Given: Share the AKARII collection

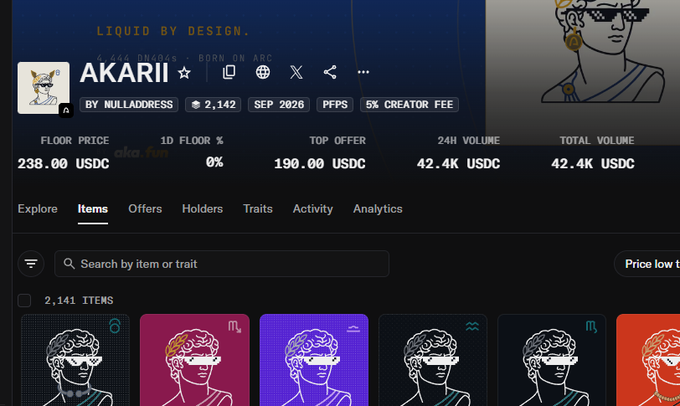Looking at the screenshot, I should [330, 72].
